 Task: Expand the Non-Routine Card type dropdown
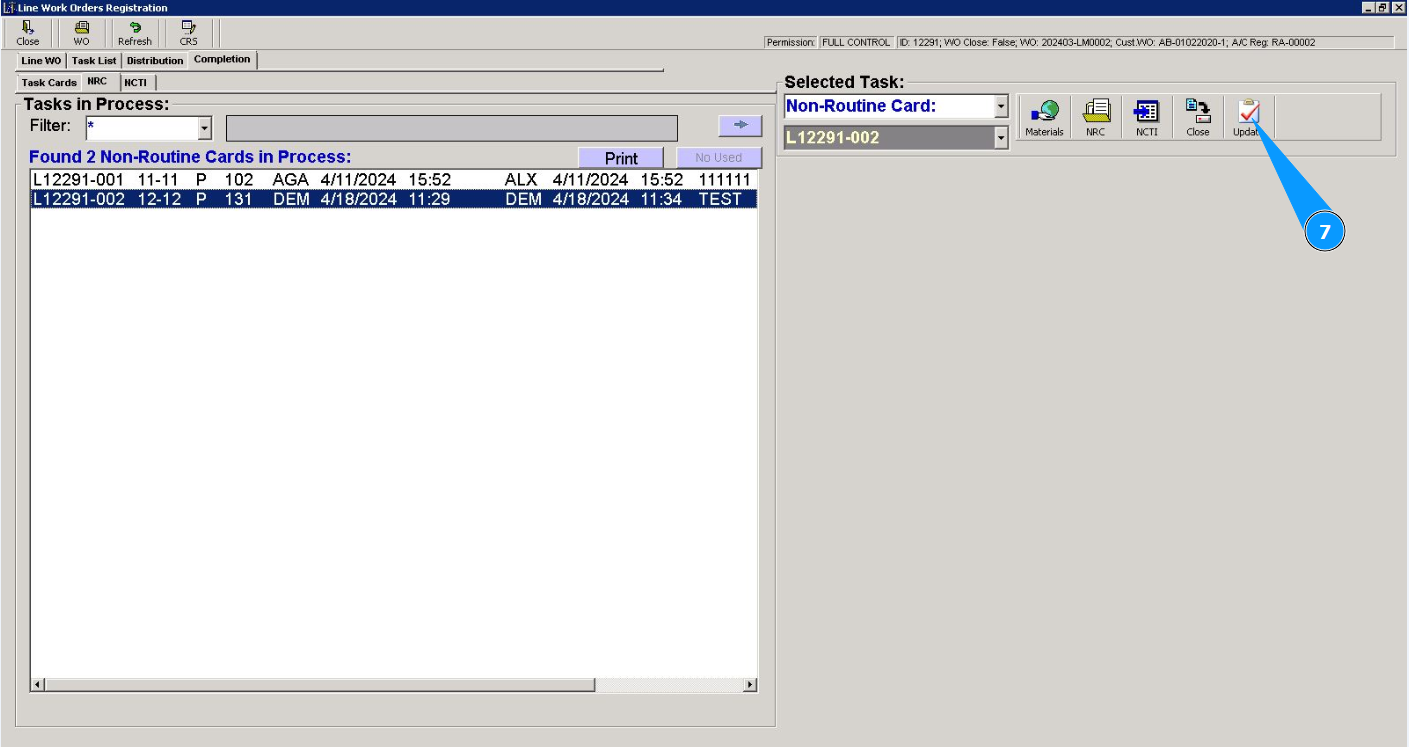coord(1001,106)
